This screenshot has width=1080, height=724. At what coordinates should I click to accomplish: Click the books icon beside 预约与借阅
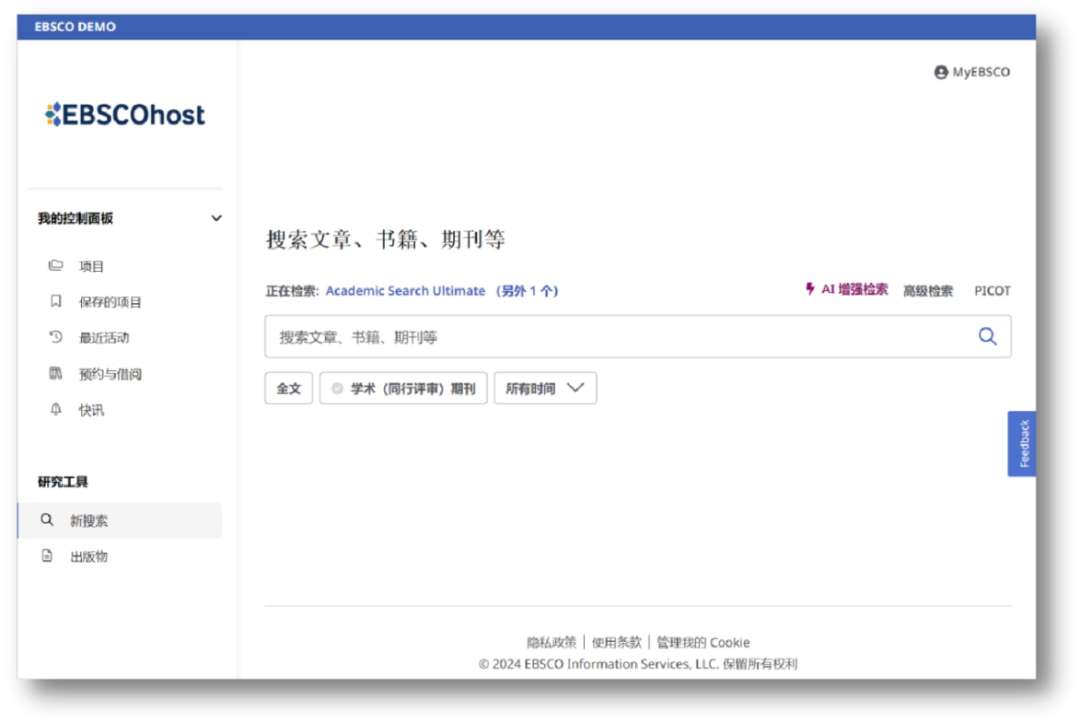[x=56, y=373]
